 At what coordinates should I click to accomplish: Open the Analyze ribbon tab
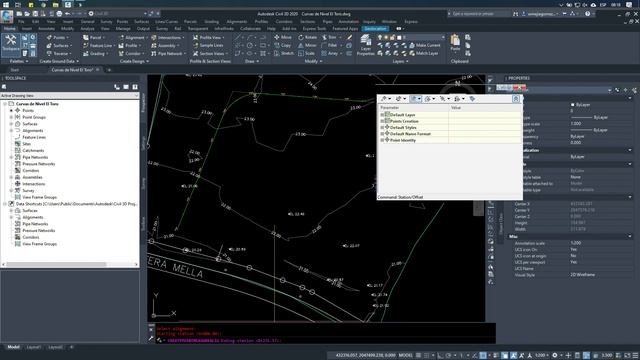(x=87, y=29)
